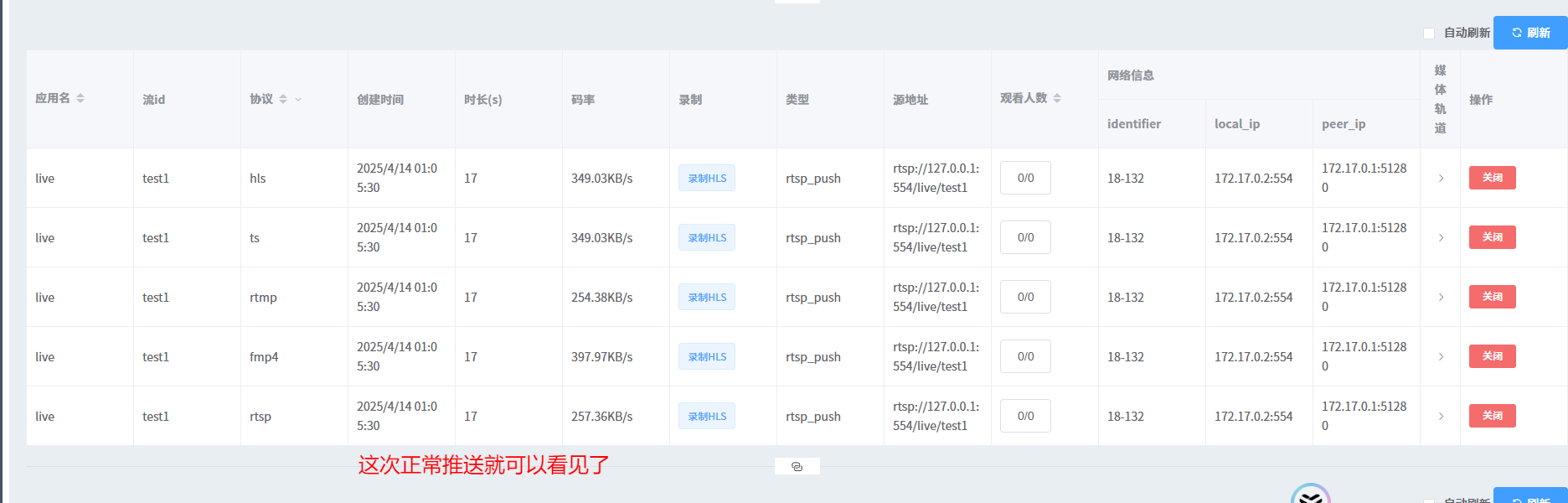1568x503 pixels.
Task: Sort by 协议 column arrows
Action: tap(283, 99)
